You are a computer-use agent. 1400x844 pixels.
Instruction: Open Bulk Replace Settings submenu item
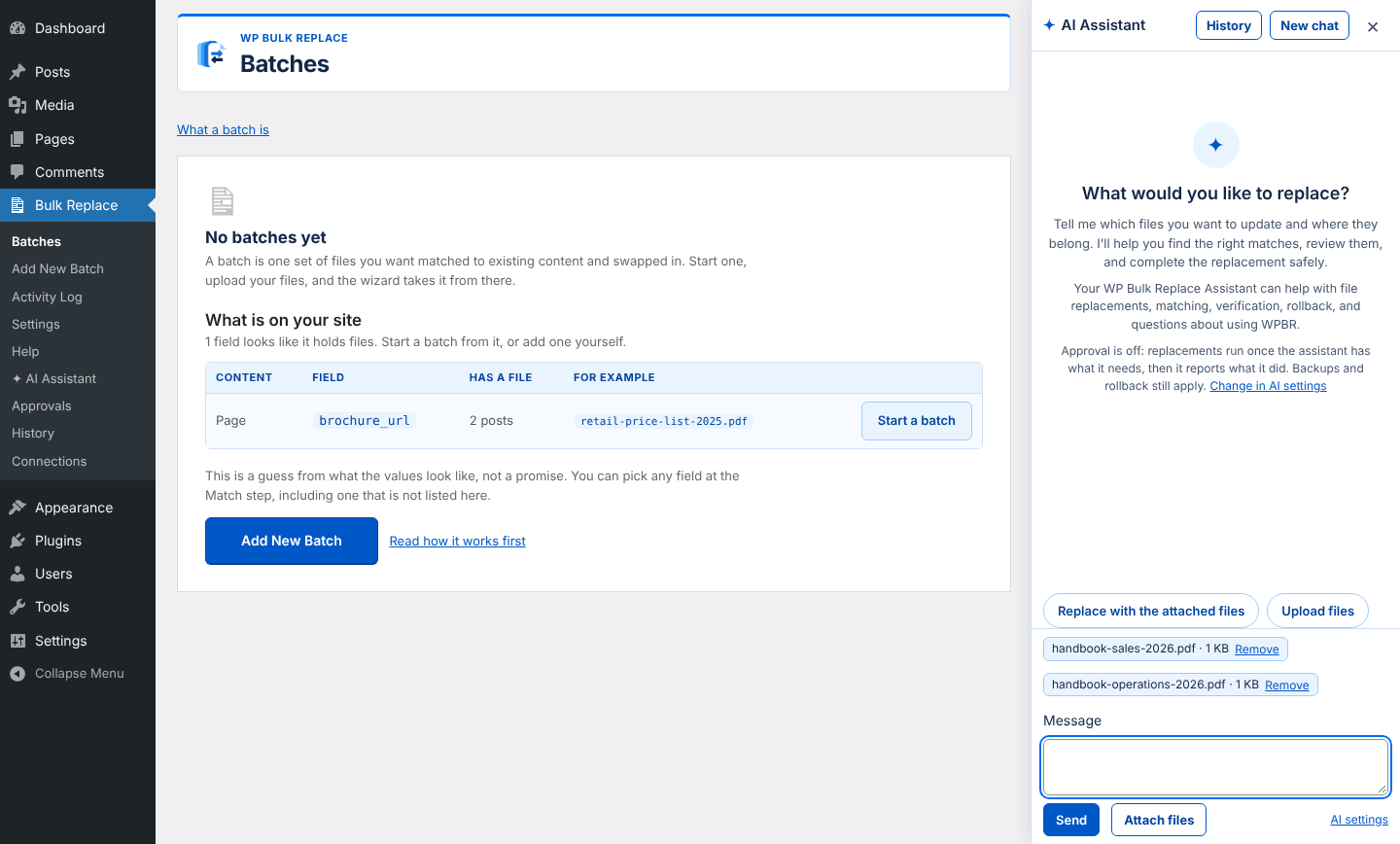[36, 324]
